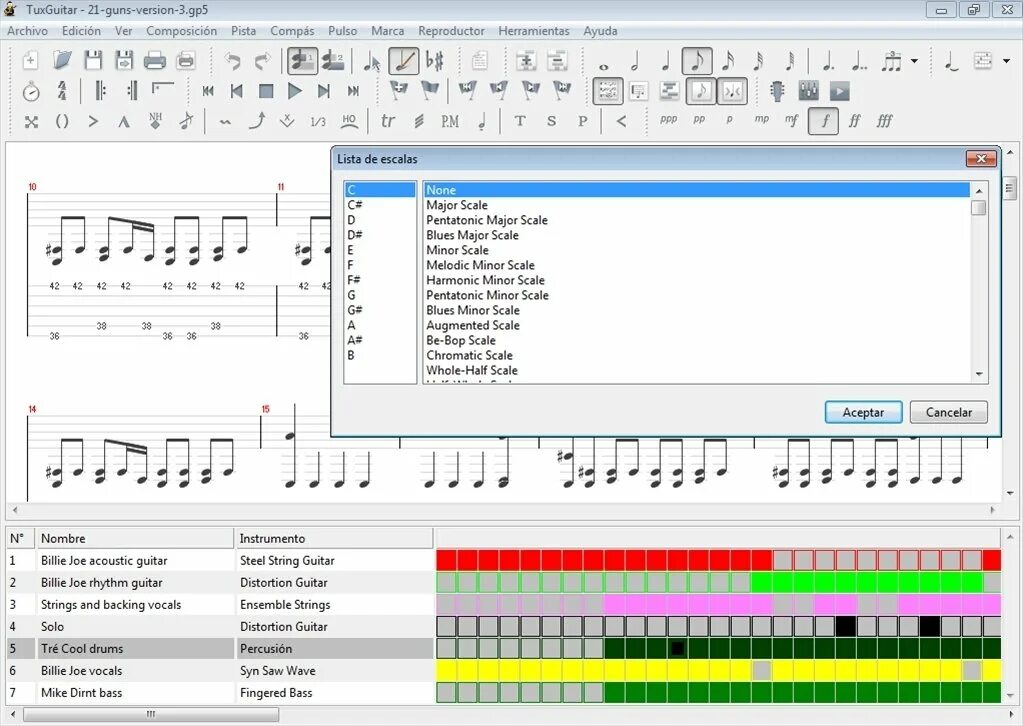Toggle voice 1 selection

[x=303, y=61]
